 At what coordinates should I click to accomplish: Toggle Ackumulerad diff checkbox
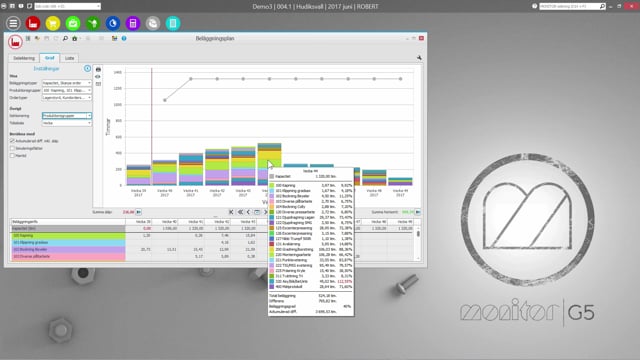pos(12,141)
